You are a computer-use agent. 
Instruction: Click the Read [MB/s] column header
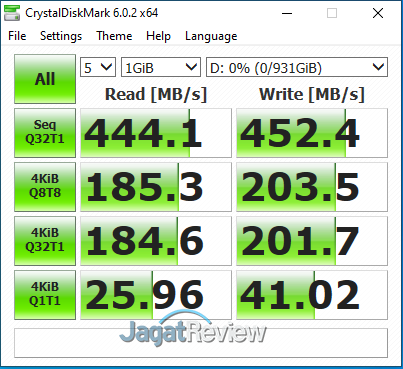(156, 94)
